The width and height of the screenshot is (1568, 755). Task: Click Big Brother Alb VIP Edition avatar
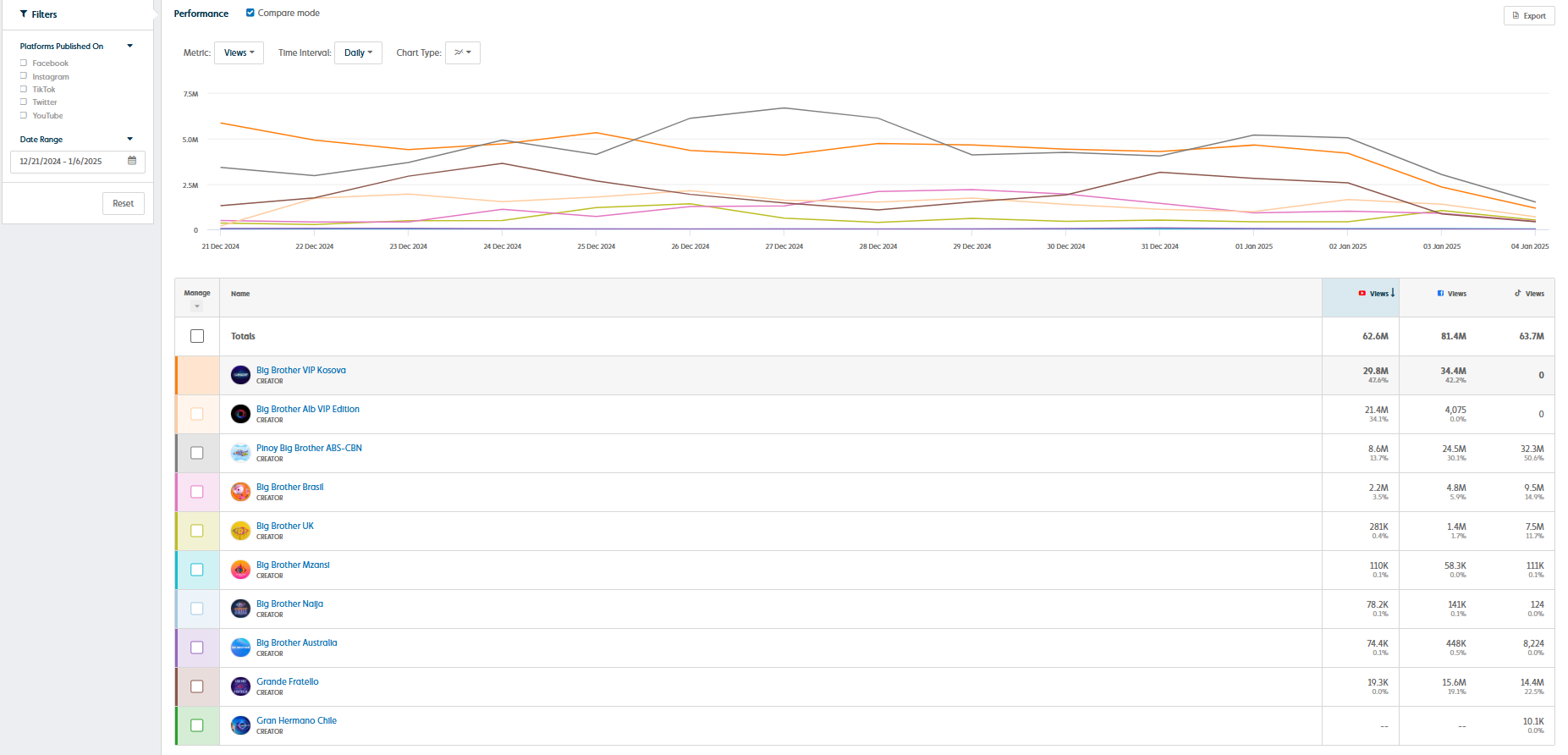pos(240,414)
